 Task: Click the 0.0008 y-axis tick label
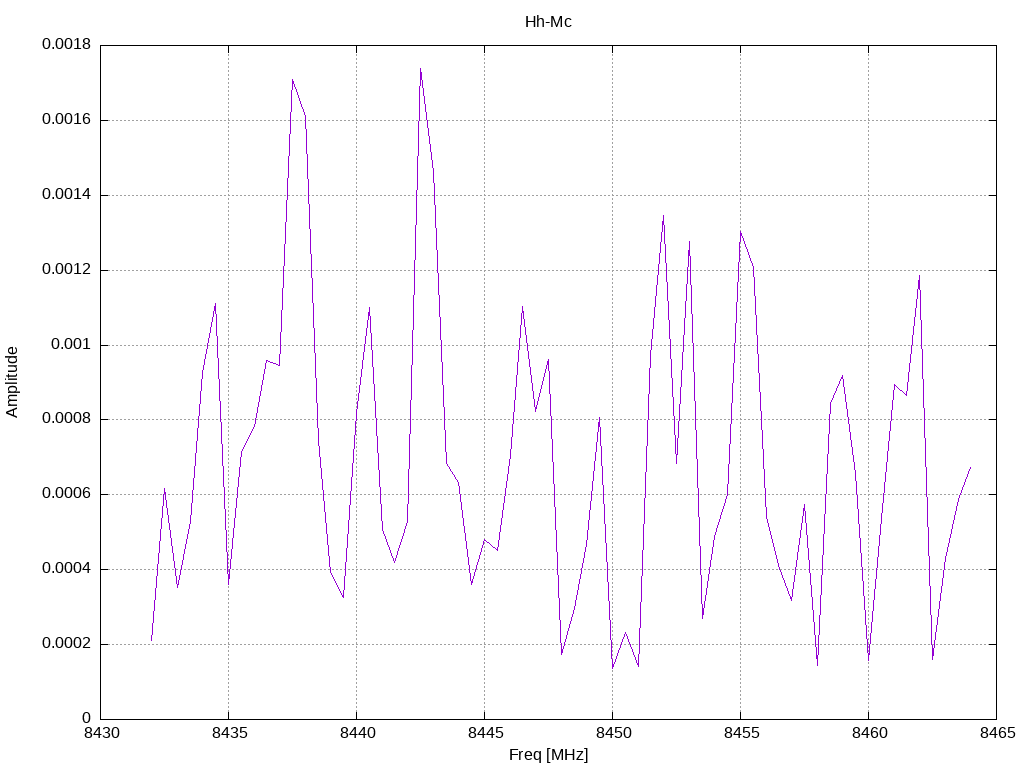[x=66, y=419]
